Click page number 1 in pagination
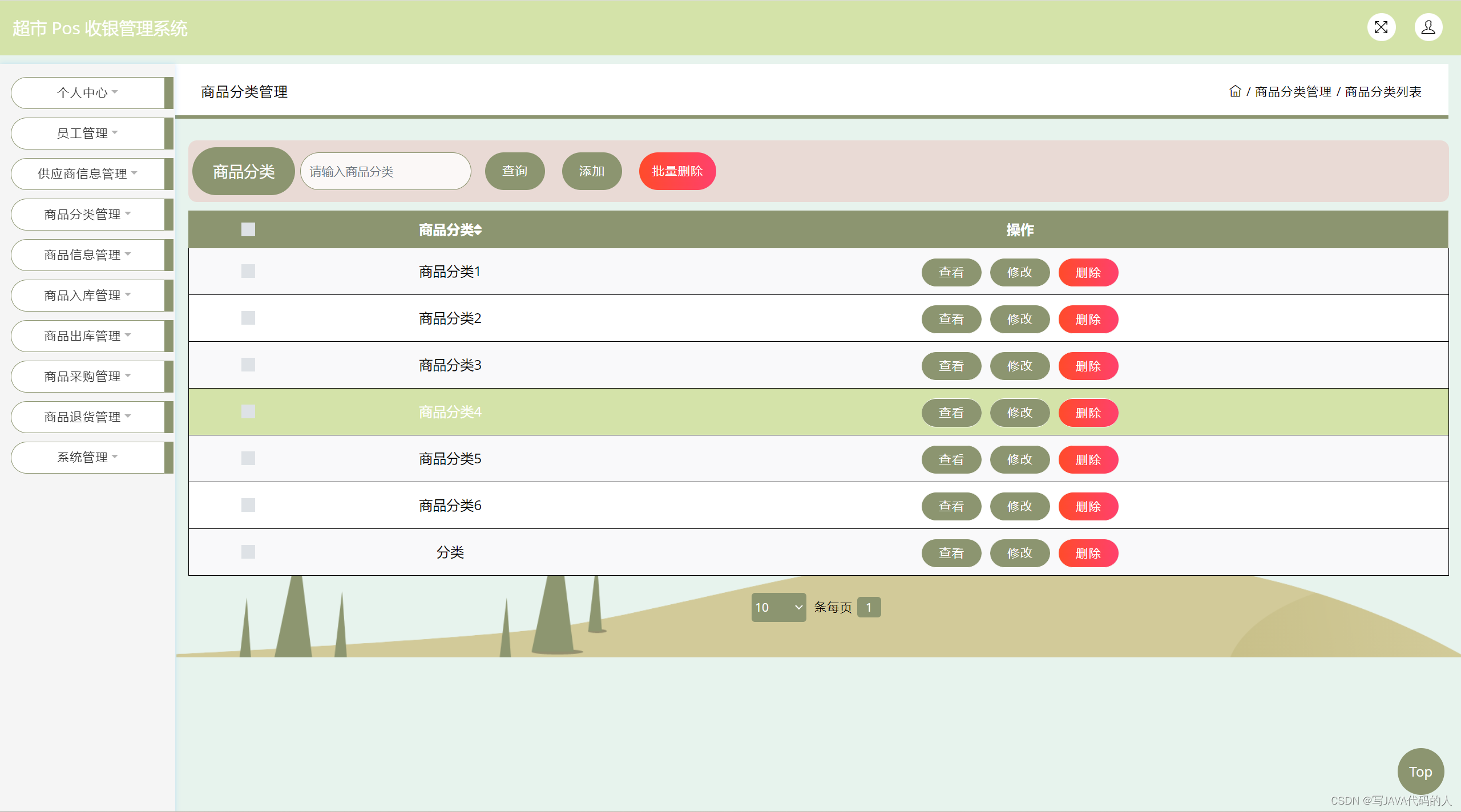 869,607
